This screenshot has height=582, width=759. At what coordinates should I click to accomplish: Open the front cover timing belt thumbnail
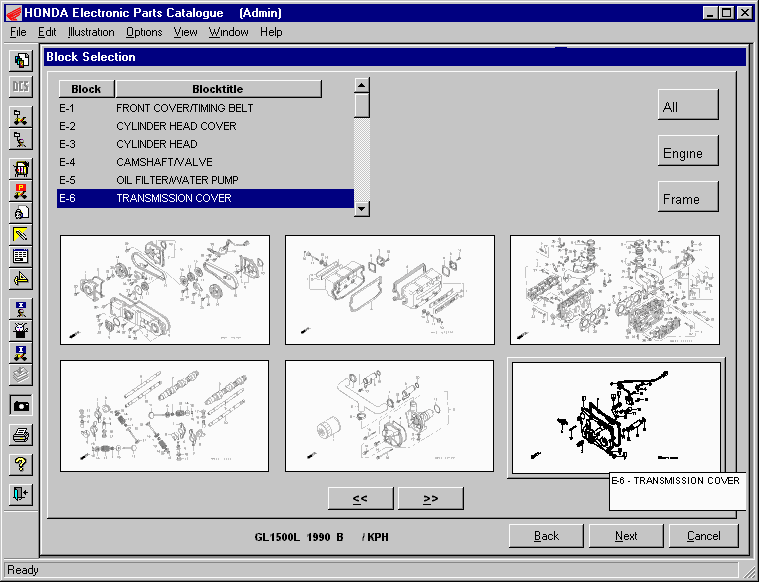(x=165, y=290)
